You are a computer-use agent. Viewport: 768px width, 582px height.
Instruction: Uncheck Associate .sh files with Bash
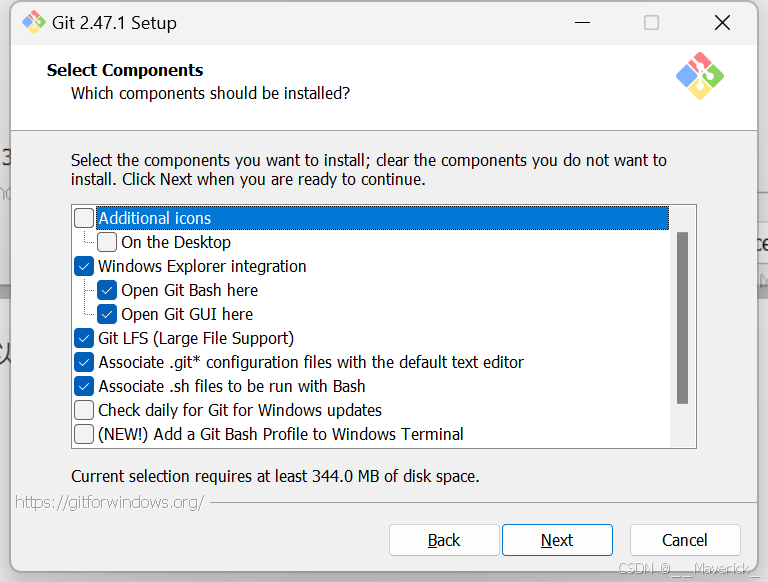pos(84,386)
